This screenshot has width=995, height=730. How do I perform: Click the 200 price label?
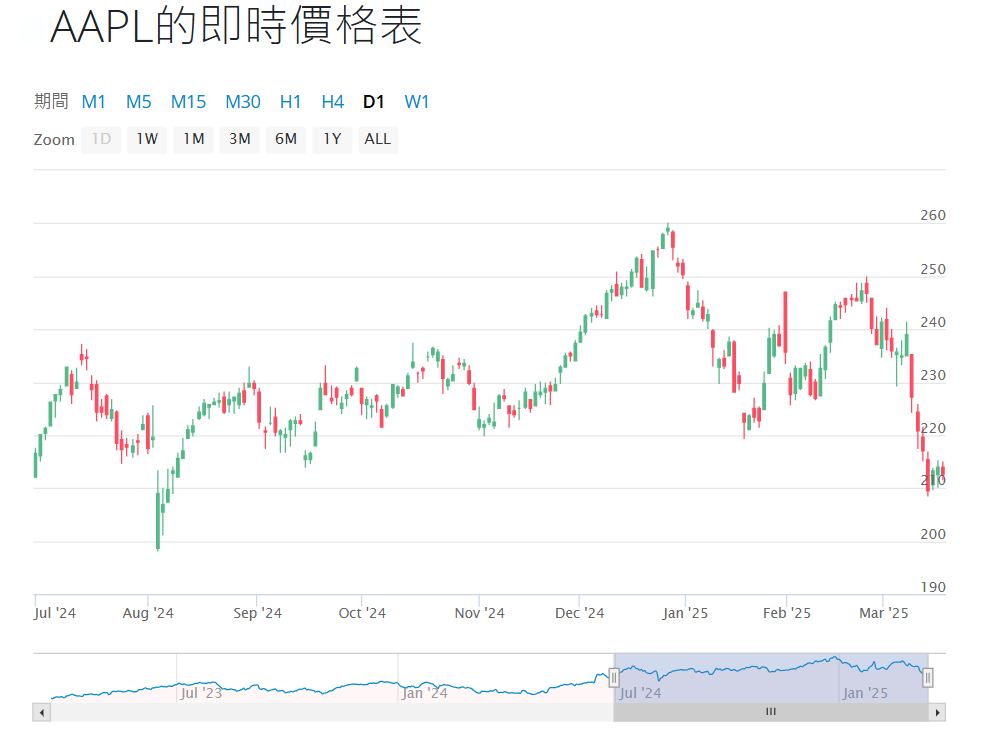[933, 534]
